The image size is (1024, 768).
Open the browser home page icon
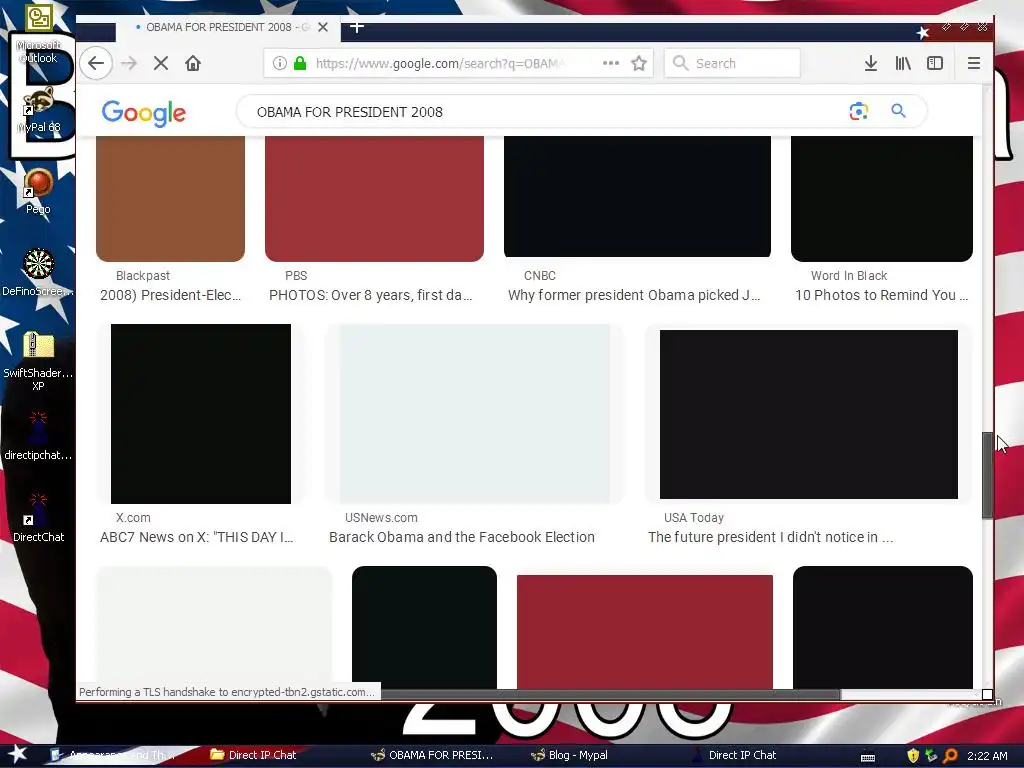(193, 63)
